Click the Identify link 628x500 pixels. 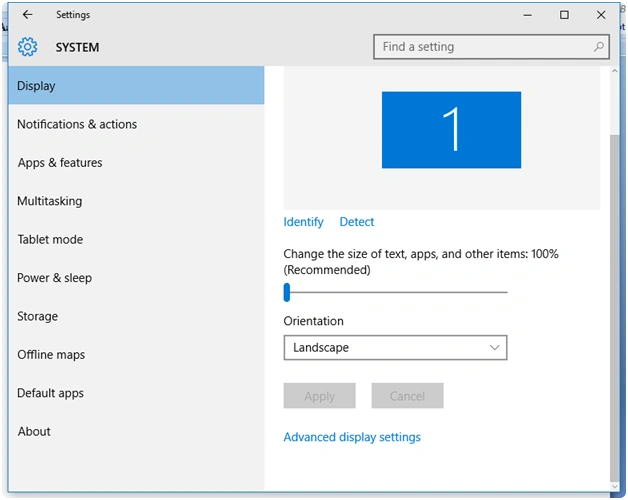pos(303,222)
